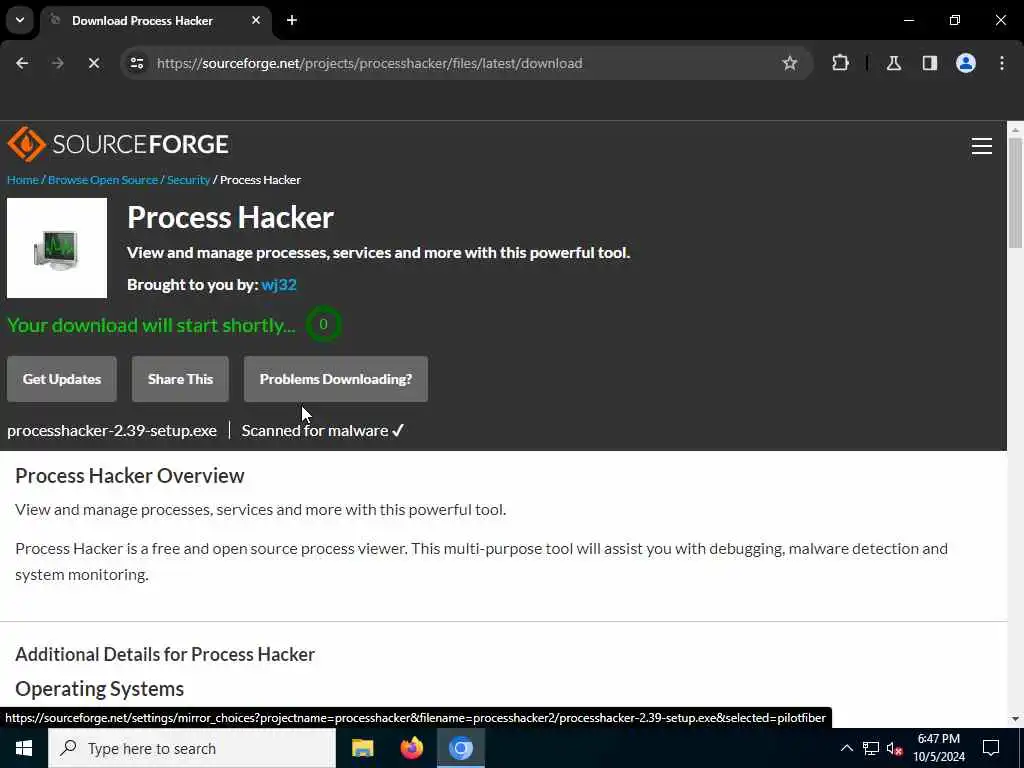Switch to Chrome in the taskbar
Screen dimensions: 1024x768
pyautogui.click(x=460, y=748)
